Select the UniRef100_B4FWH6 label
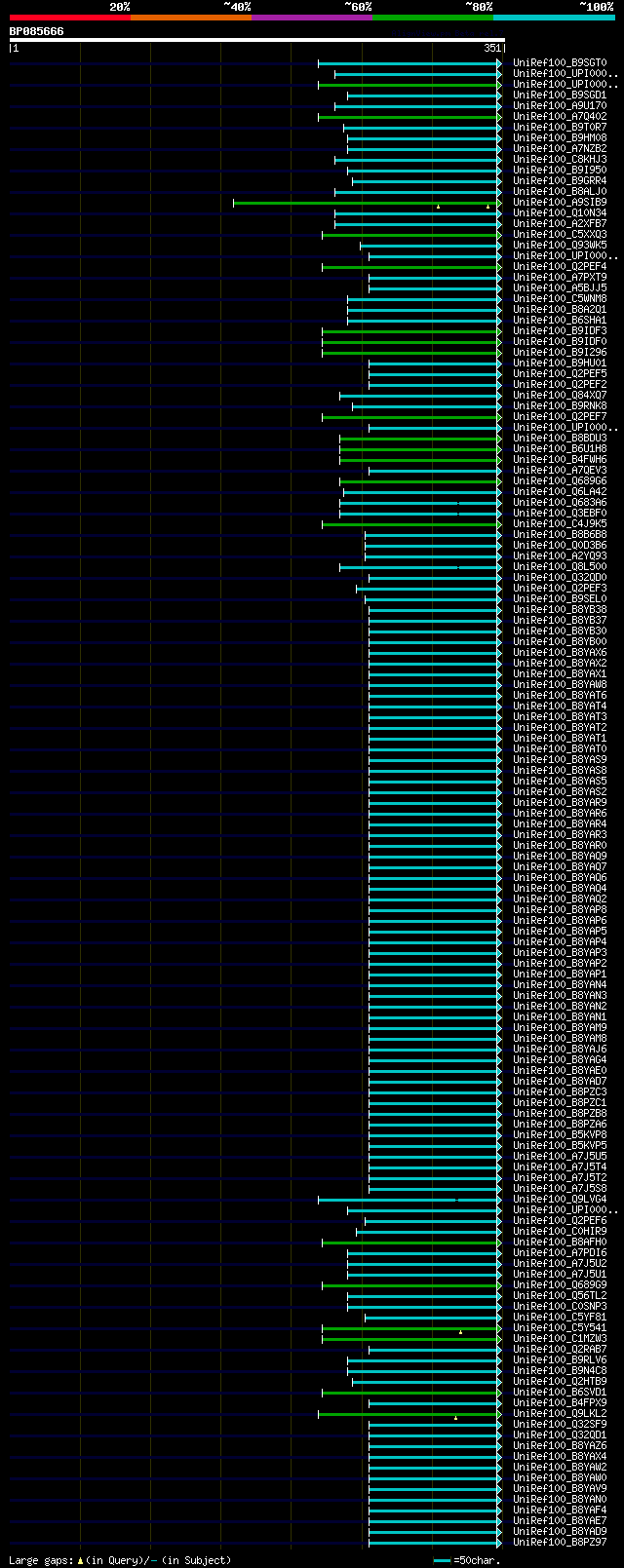 (x=560, y=460)
